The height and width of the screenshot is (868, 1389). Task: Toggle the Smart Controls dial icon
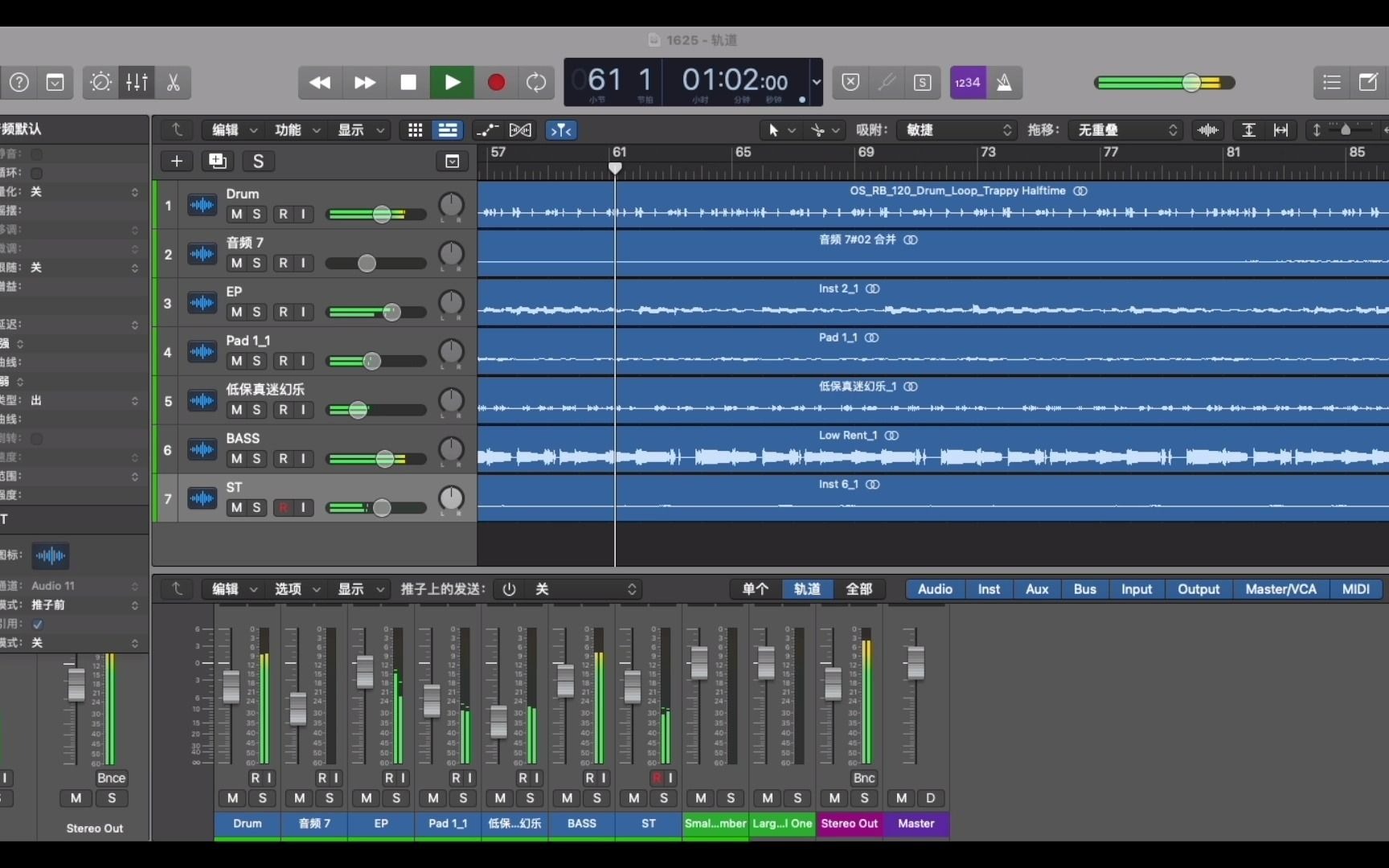pyautogui.click(x=100, y=83)
